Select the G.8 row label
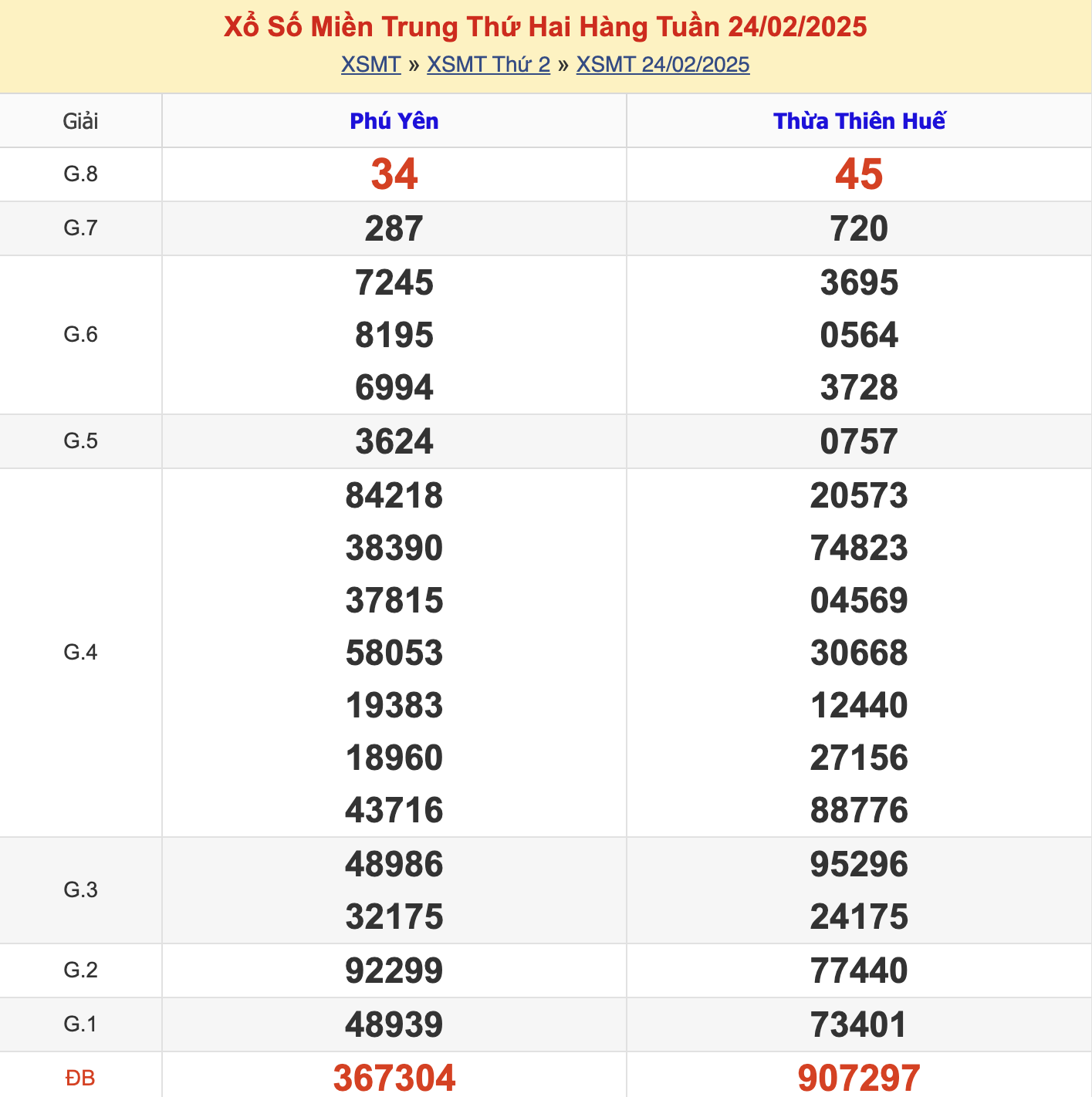Screen dimensions: 1092x1097 tap(80, 174)
